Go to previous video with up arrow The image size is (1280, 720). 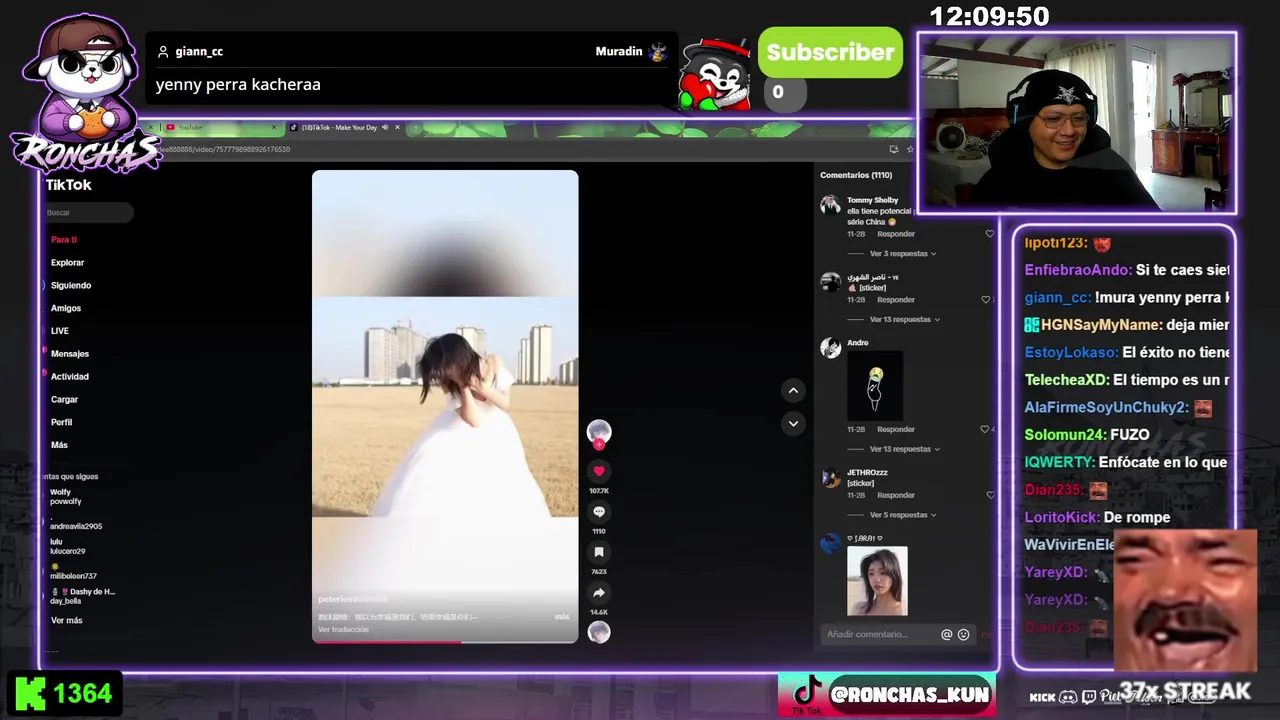coord(793,390)
